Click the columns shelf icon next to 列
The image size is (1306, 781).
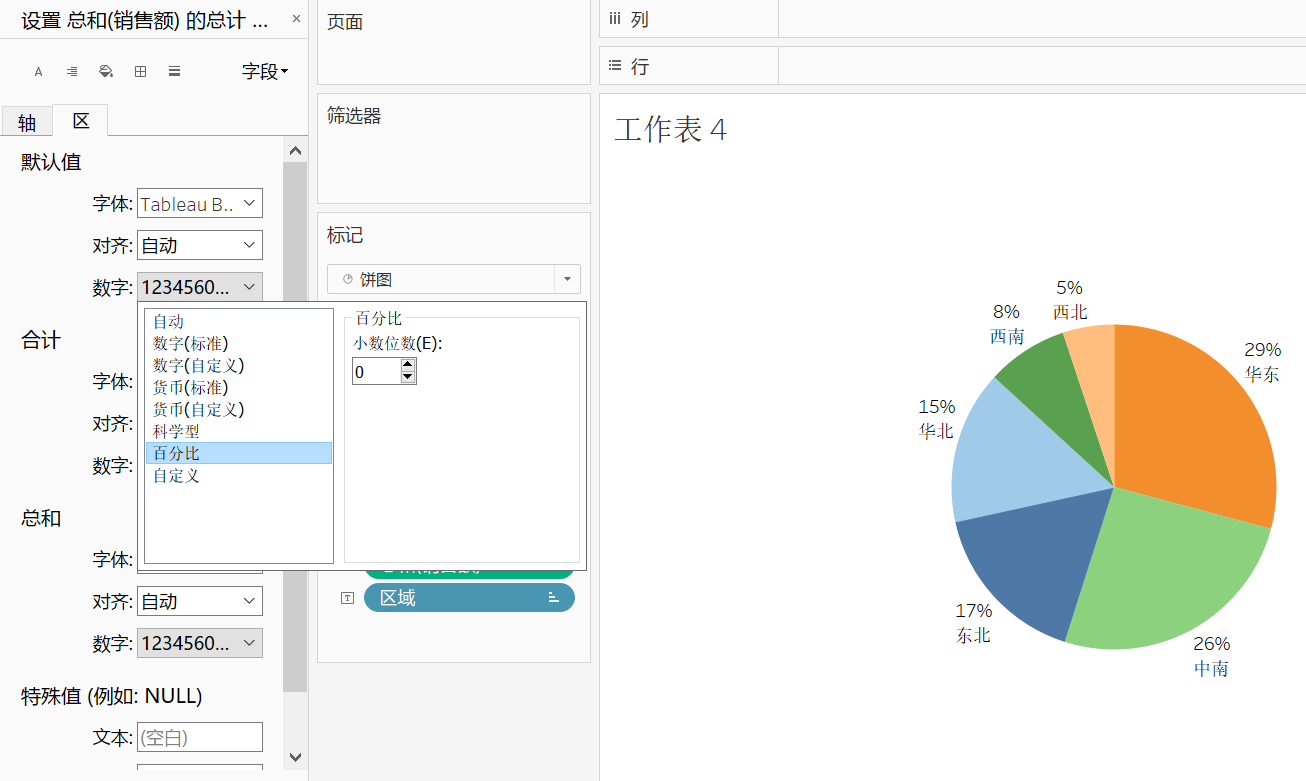[615, 19]
